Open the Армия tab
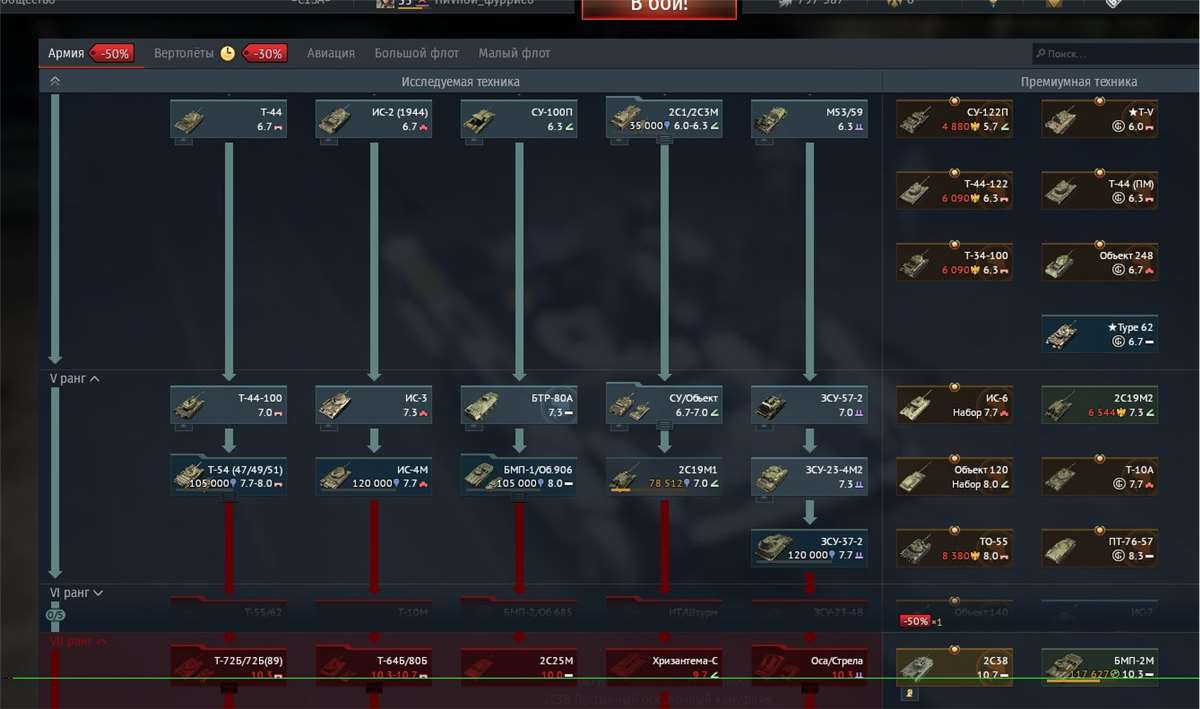The width and height of the screenshot is (1200, 709). tap(66, 53)
